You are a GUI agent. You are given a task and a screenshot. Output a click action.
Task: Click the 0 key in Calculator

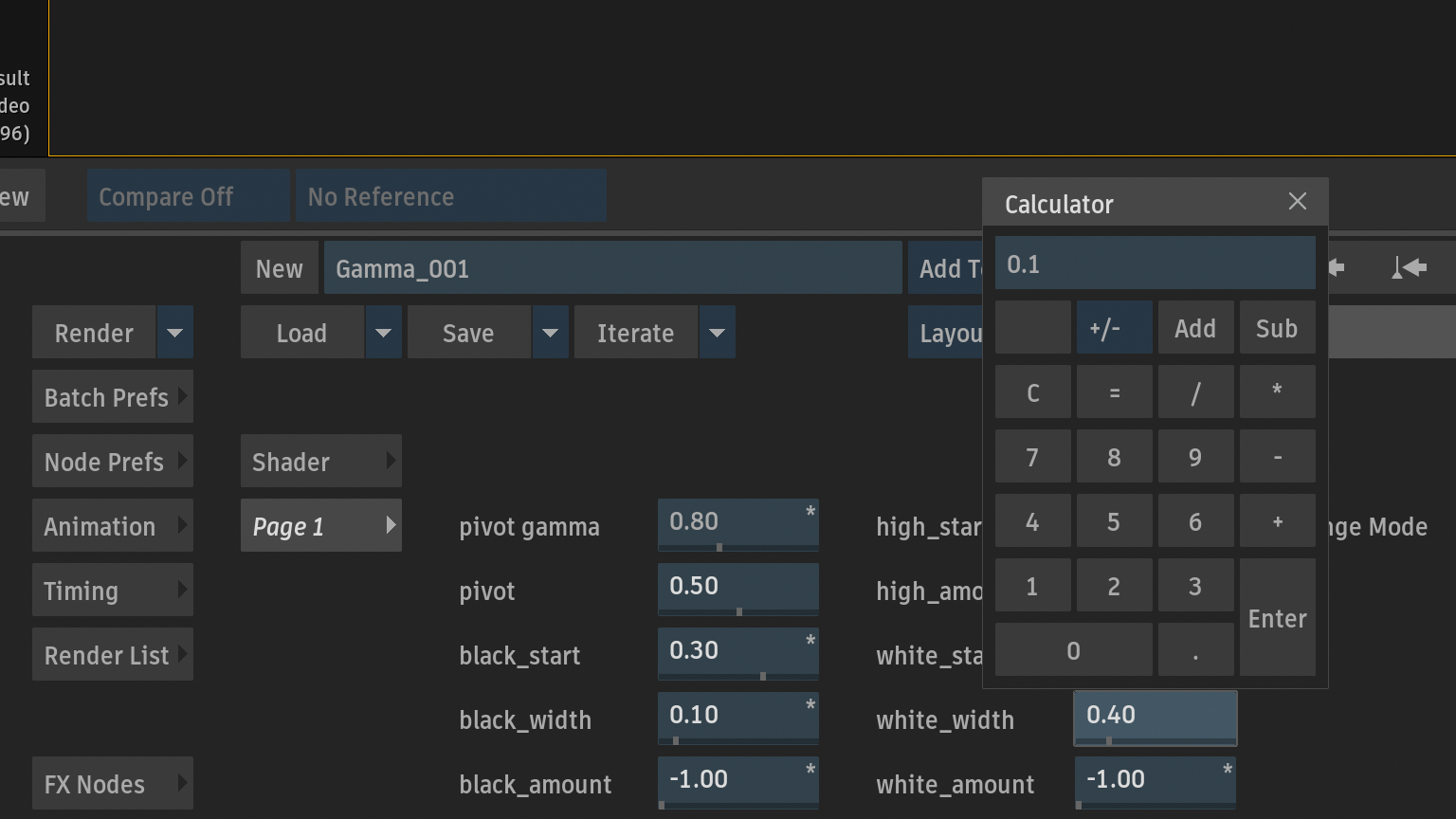click(x=1074, y=650)
